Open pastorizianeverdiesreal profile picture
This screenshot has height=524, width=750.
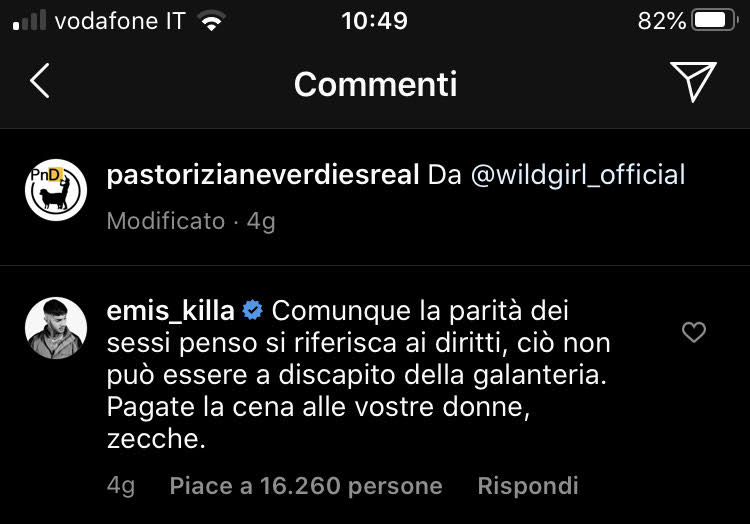pos(56,189)
